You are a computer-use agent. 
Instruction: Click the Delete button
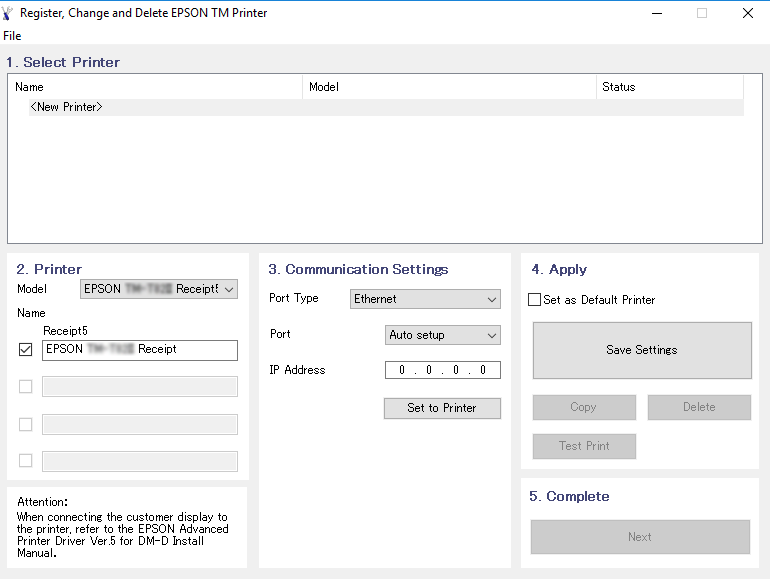pos(699,407)
